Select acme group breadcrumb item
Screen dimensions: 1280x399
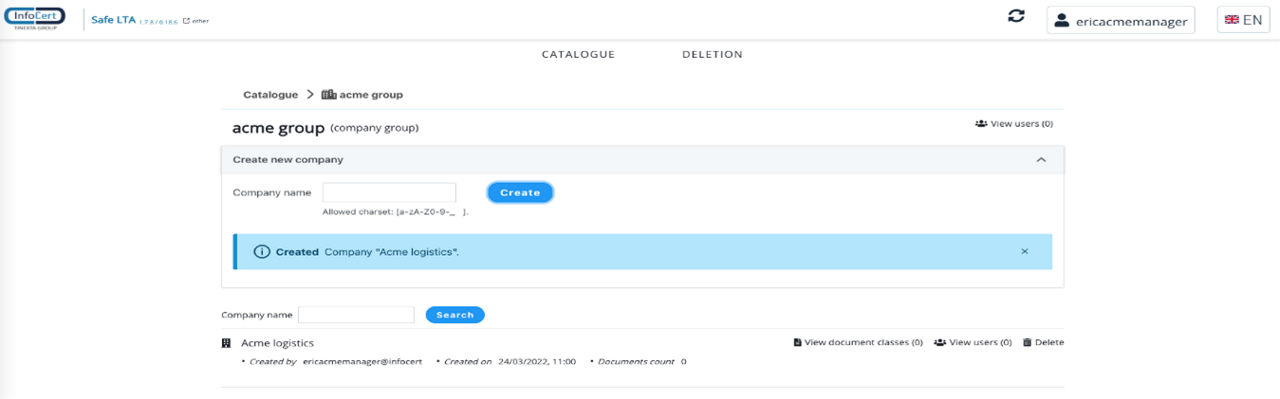(362, 95)
